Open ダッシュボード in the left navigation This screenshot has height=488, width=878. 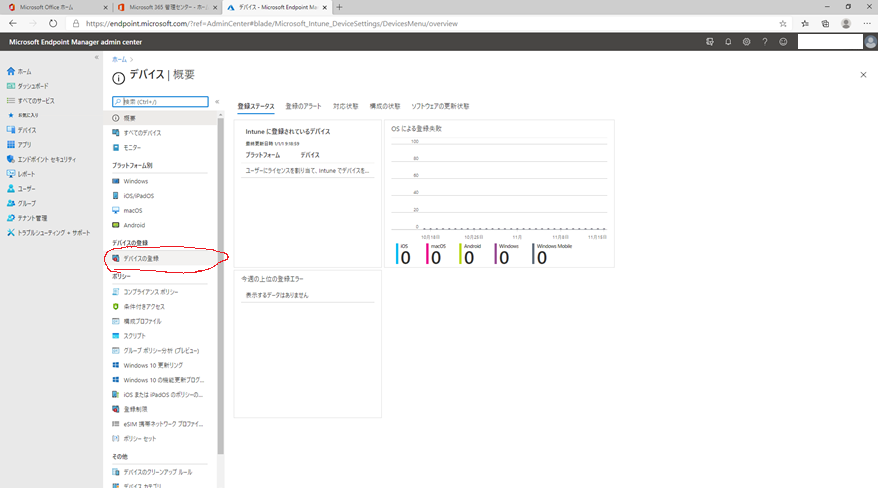pyautogui.click(x=27, y=86)
